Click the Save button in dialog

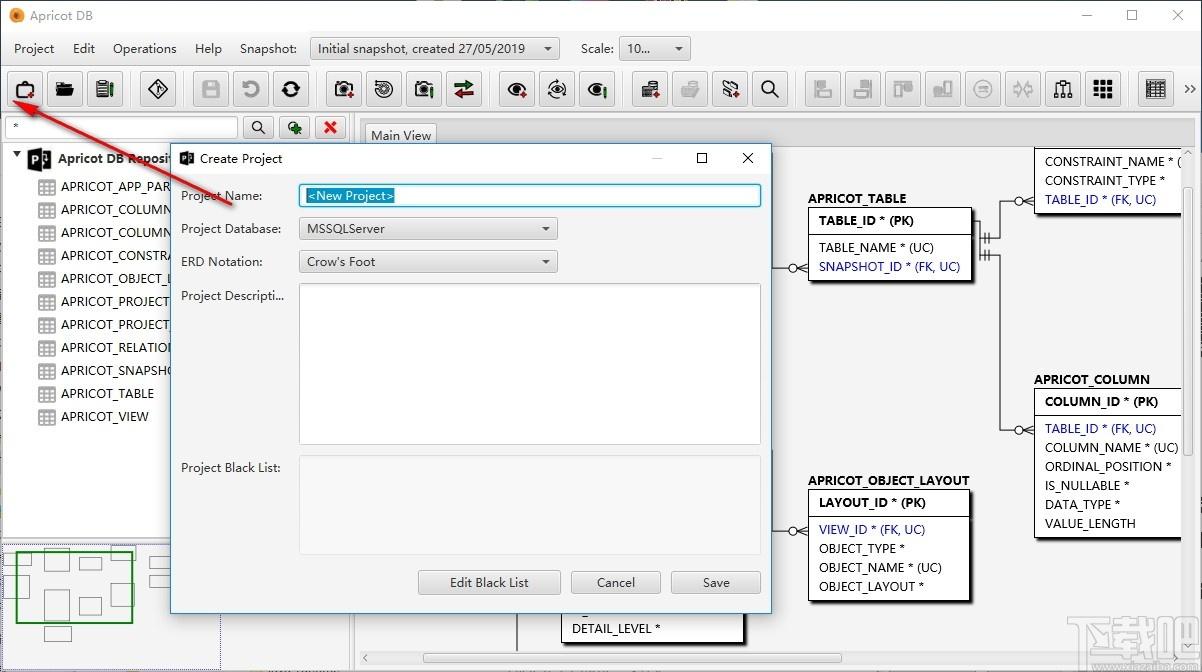tap(716, 582)
